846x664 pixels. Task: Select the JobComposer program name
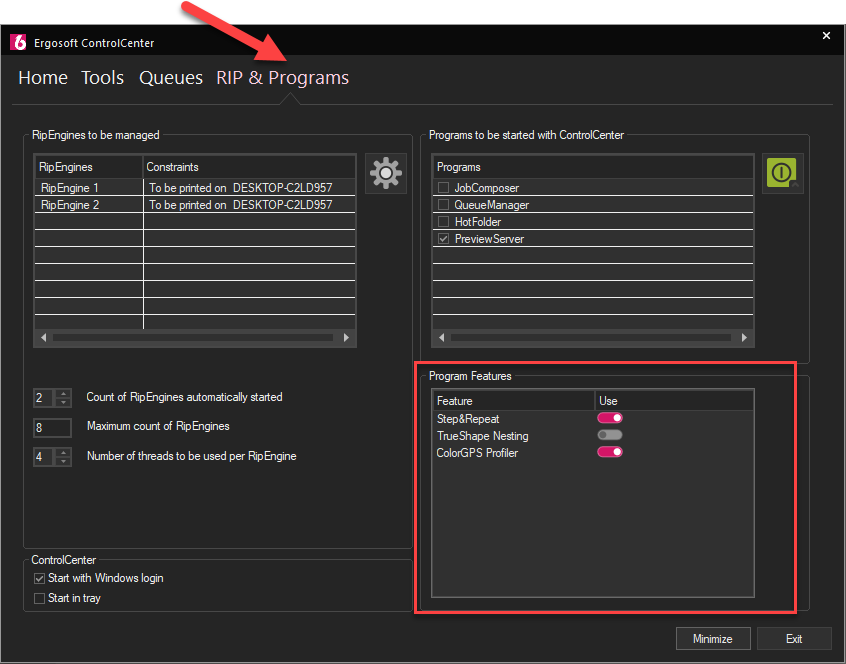pyautogui.click(x=487, y=188)
